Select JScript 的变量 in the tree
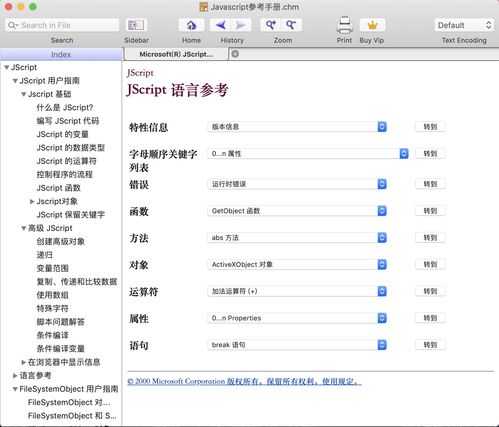Image resolution: width=499 pixels, height=427 pixels. pyautogui.click(x=62, y=134)
